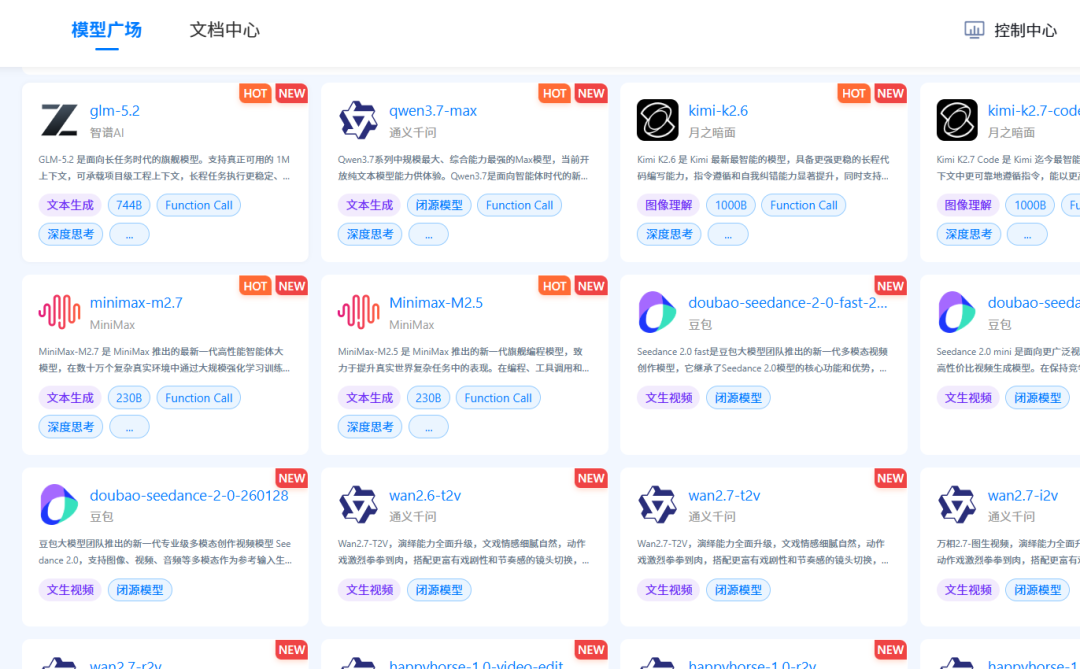Click the qwen3.7-max Tongyi logo icon

click(358, 120)
